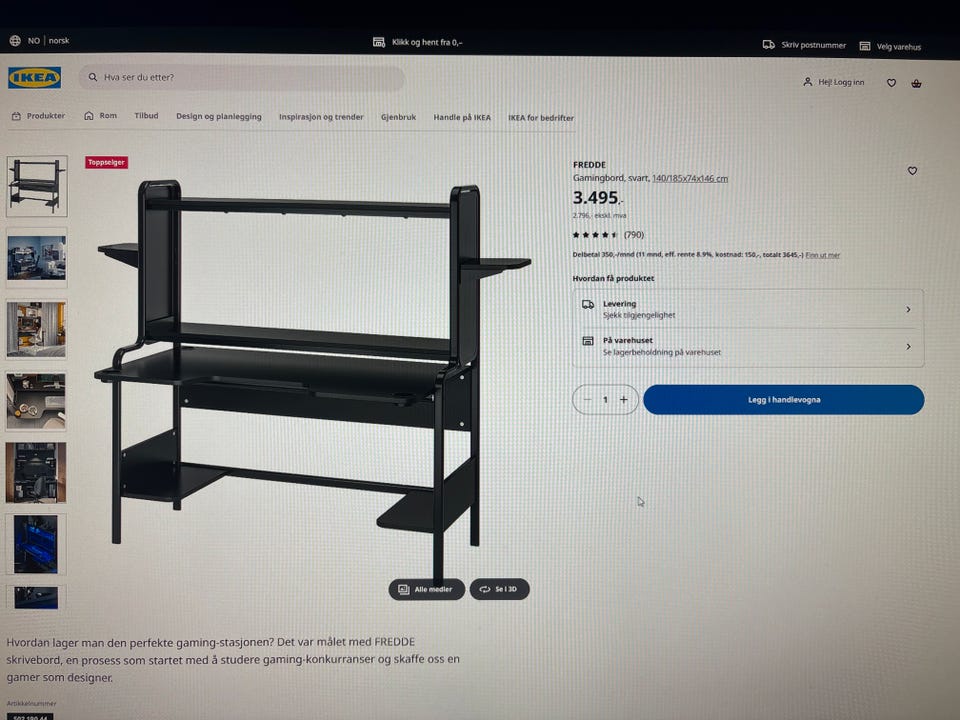Screen dimensions: 960x720
Task: Add FREDDE to favourites with heart icon
Action: 912,171
